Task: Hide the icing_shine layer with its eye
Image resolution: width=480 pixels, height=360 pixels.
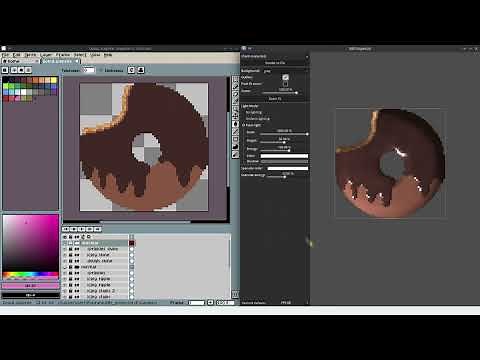Action: (x=65, y=255)
